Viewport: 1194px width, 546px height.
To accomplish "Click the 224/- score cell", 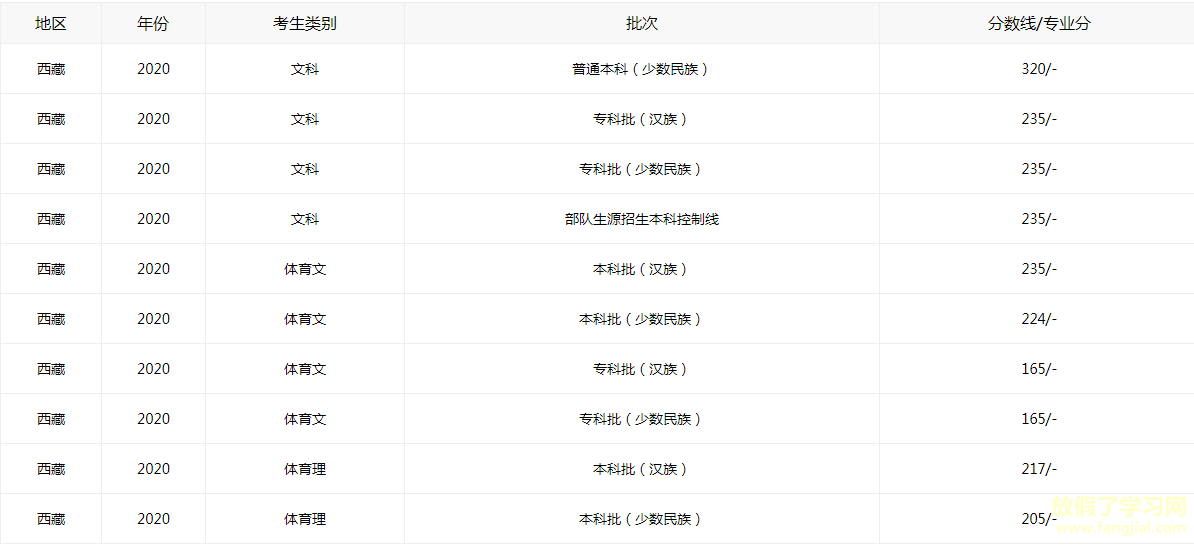I will click(x=1038, y=319).
